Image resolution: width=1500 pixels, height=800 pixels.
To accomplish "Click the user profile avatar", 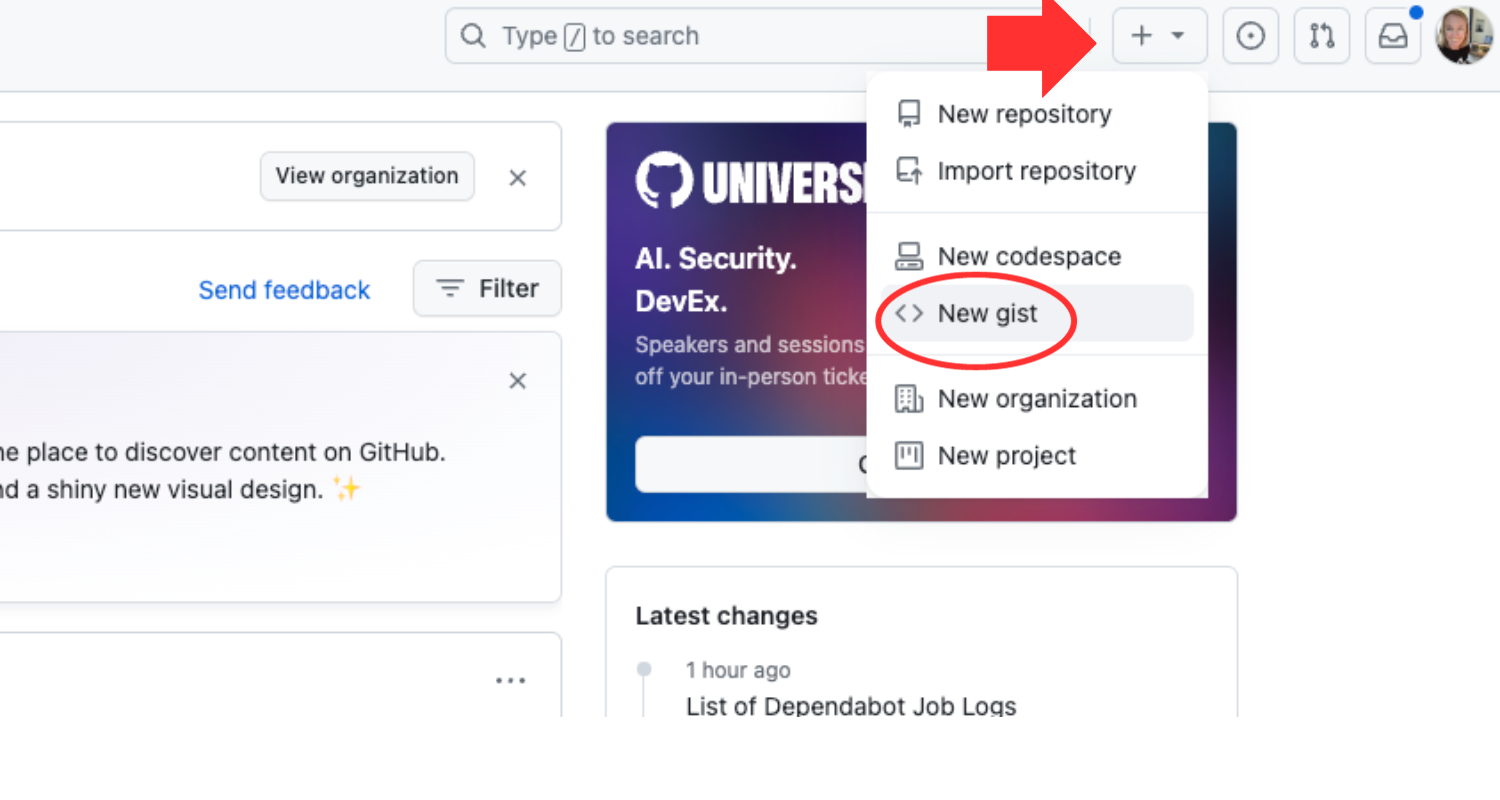I will click(1464, 36).
